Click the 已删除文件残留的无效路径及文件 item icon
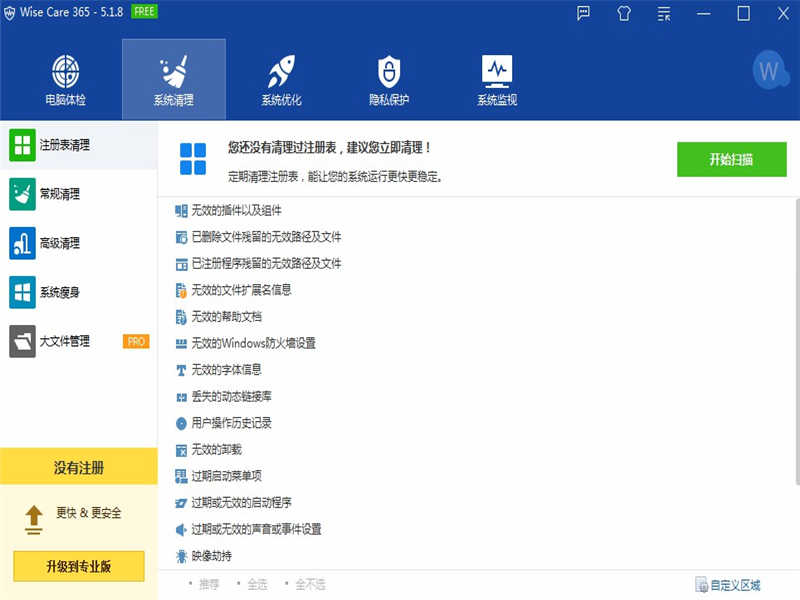 [x=181, y=237]
